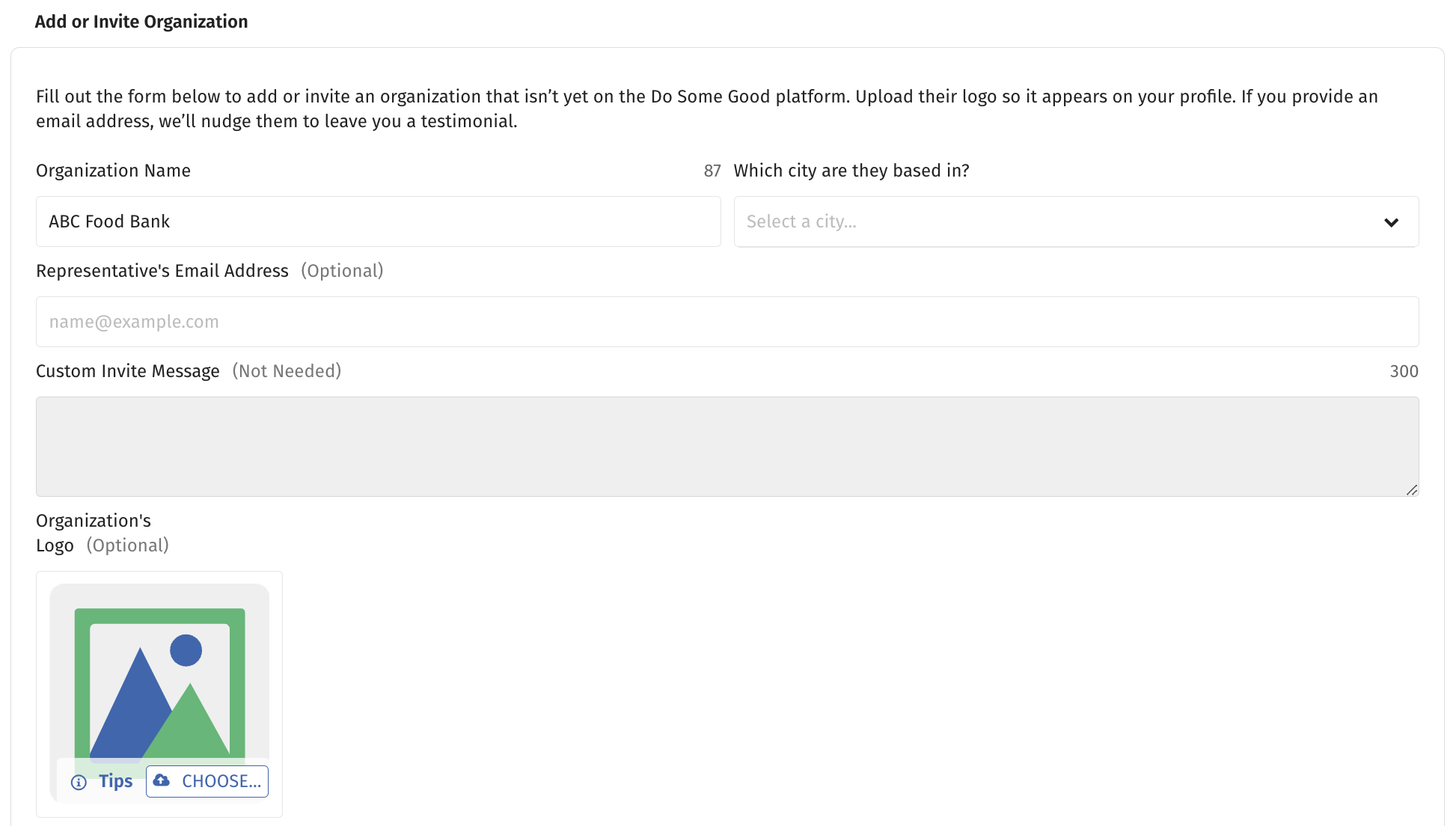Open the 'Select a city...' dropdown
Screen dimensions: 1456x826
pos(1076,221)
